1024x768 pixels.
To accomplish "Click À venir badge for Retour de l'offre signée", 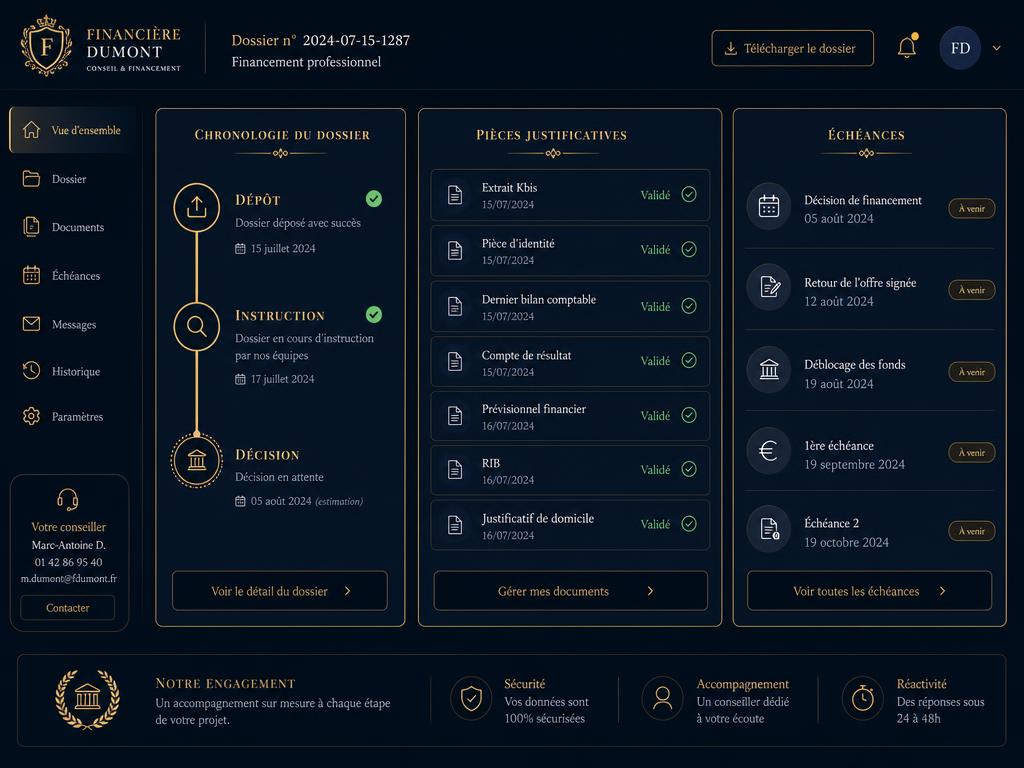I will point(972,290).
